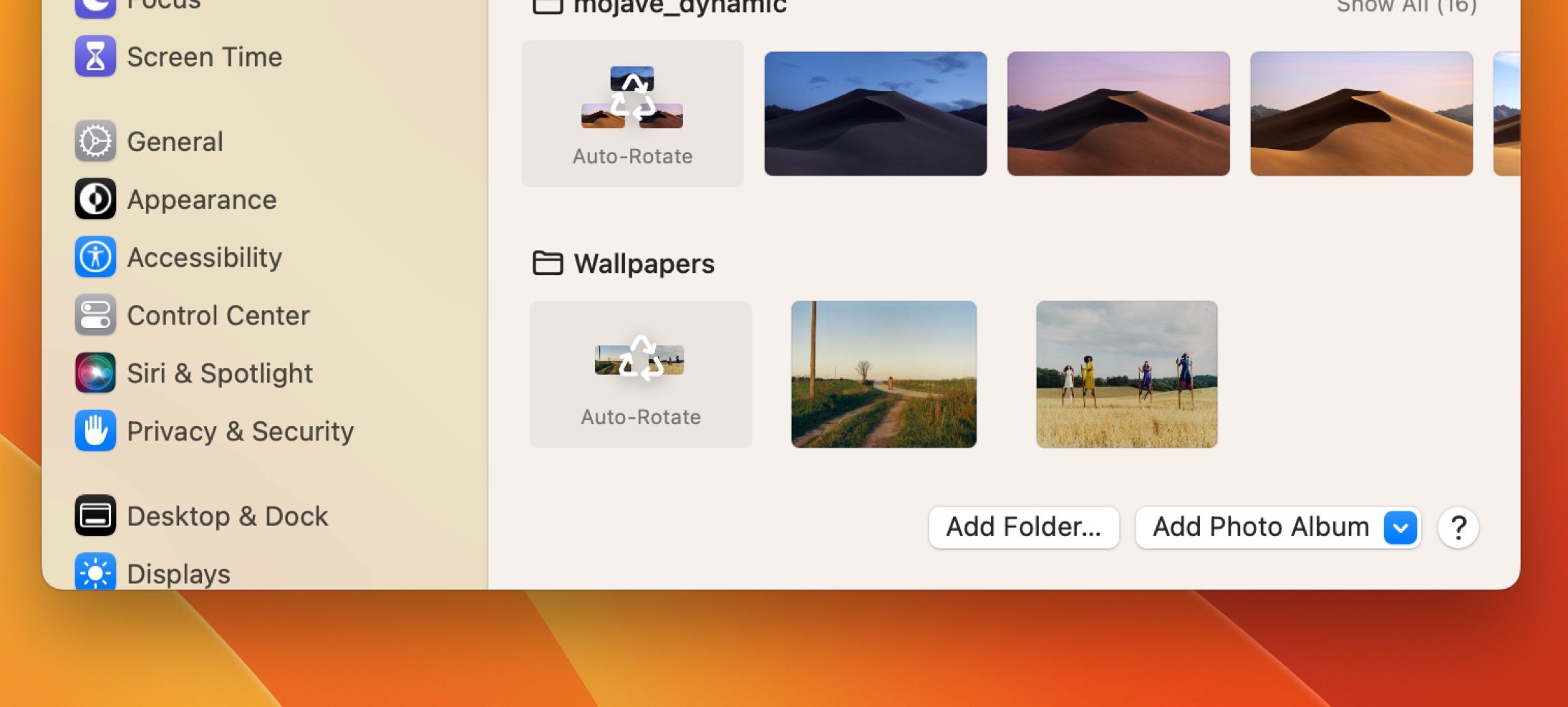Image resolution: width=1568 pixels, height=707 pixels.
Task: Click the Siri & Spotlight icon
Action: (95, 373)
